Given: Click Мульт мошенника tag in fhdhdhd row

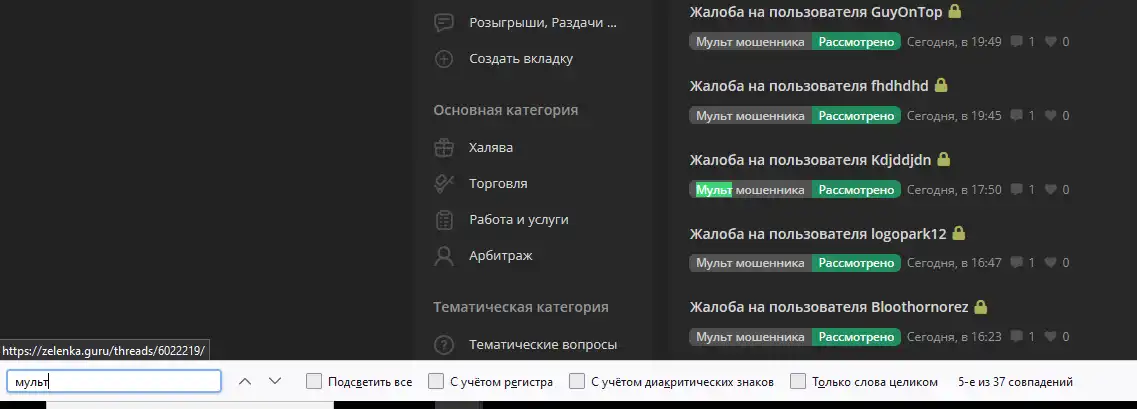Looking at the screenshot, I should pyautogui.click(x=751, y=115).
